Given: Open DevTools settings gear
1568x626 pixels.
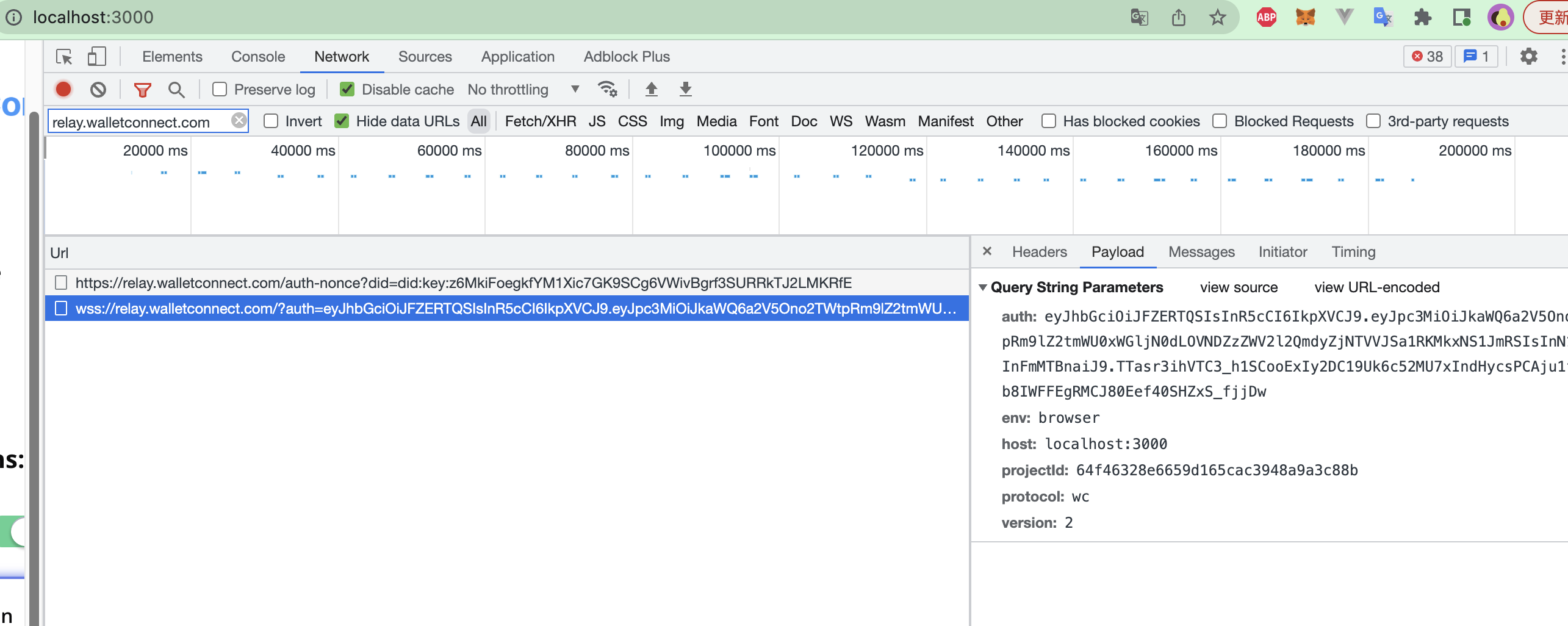Looking at the screenshot, I should tap(1528, 57).
